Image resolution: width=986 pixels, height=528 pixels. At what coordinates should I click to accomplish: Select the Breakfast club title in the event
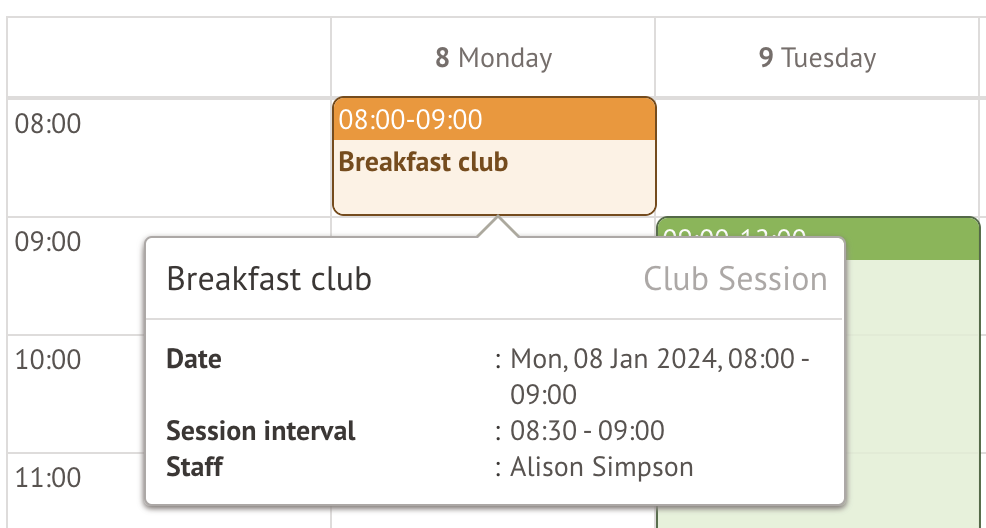423,162
